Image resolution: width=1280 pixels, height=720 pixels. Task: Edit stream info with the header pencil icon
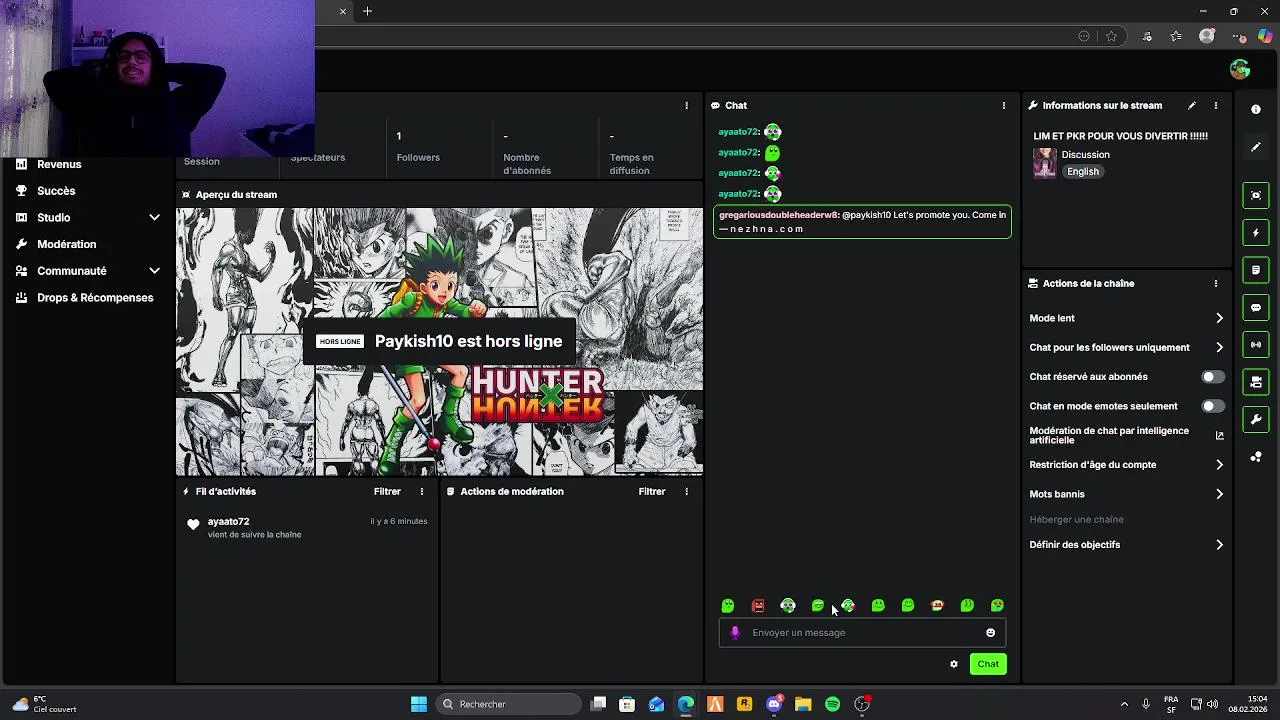[x=1191, y=105]
